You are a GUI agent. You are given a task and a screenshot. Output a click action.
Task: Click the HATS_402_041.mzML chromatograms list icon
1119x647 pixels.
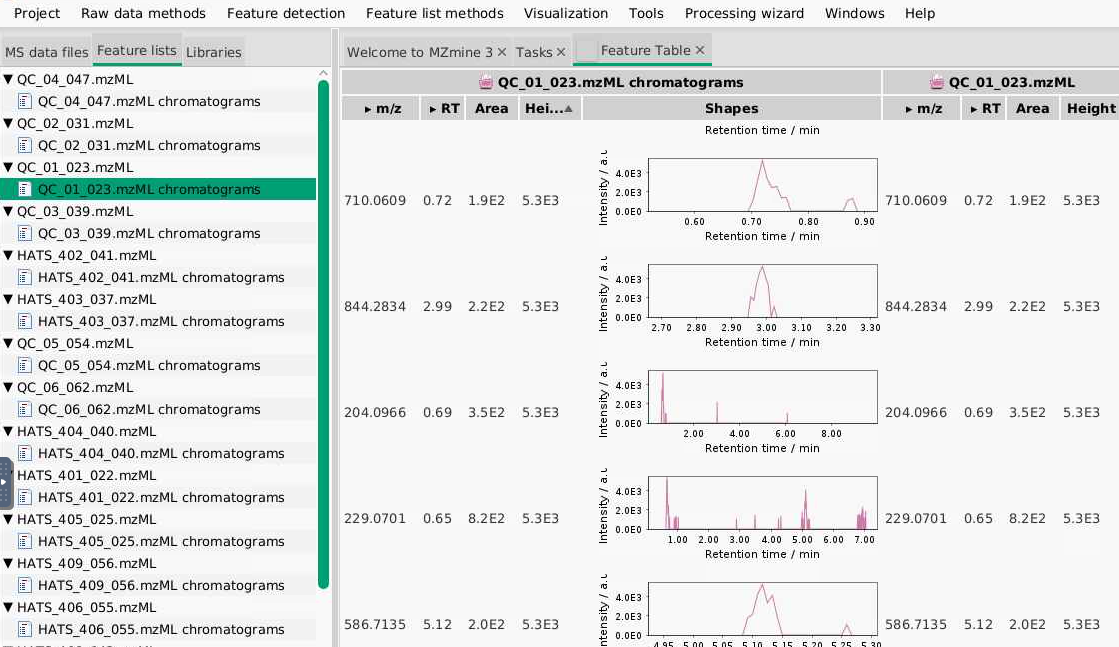click(x=25, y=277)
